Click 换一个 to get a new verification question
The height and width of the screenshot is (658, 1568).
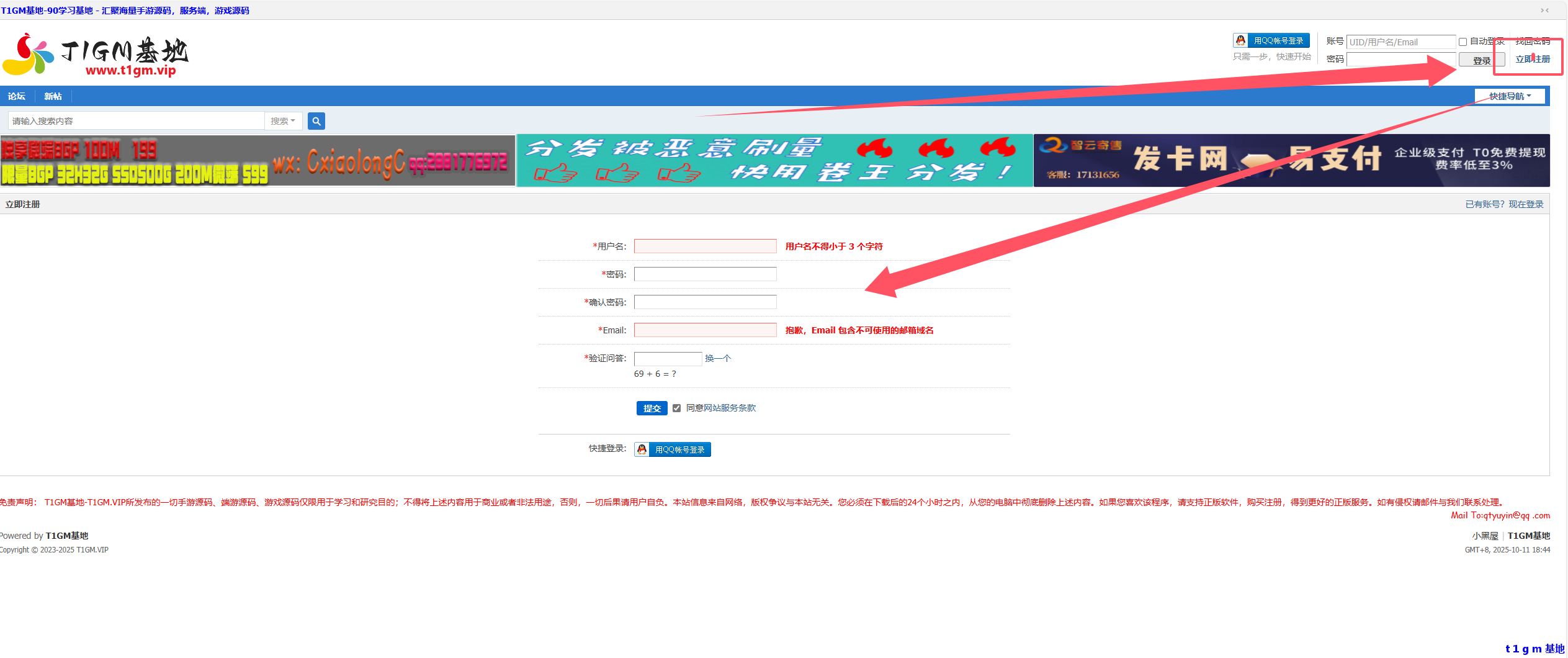point(718,358)
